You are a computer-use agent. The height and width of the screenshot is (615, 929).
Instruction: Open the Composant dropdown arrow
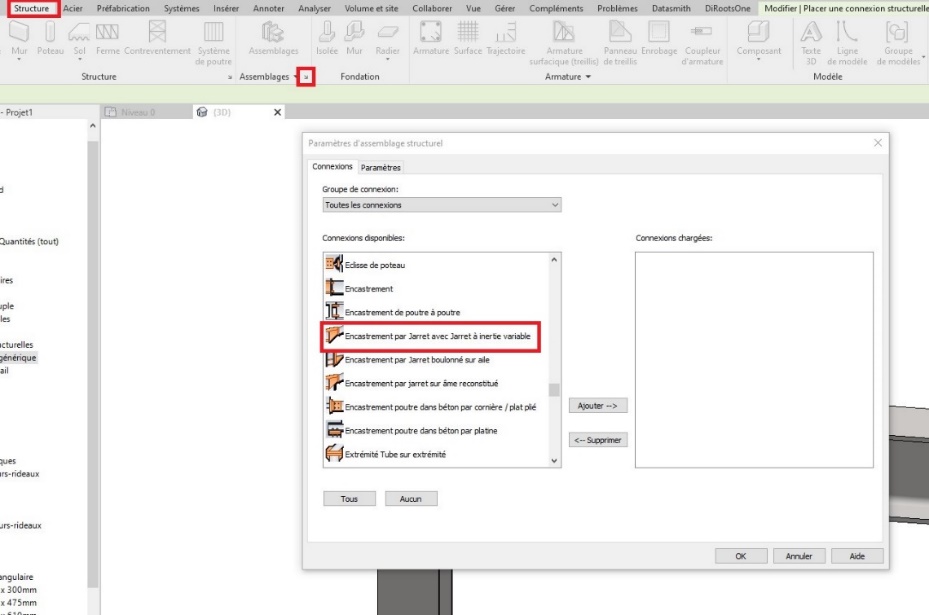click(x=758, y=59)
